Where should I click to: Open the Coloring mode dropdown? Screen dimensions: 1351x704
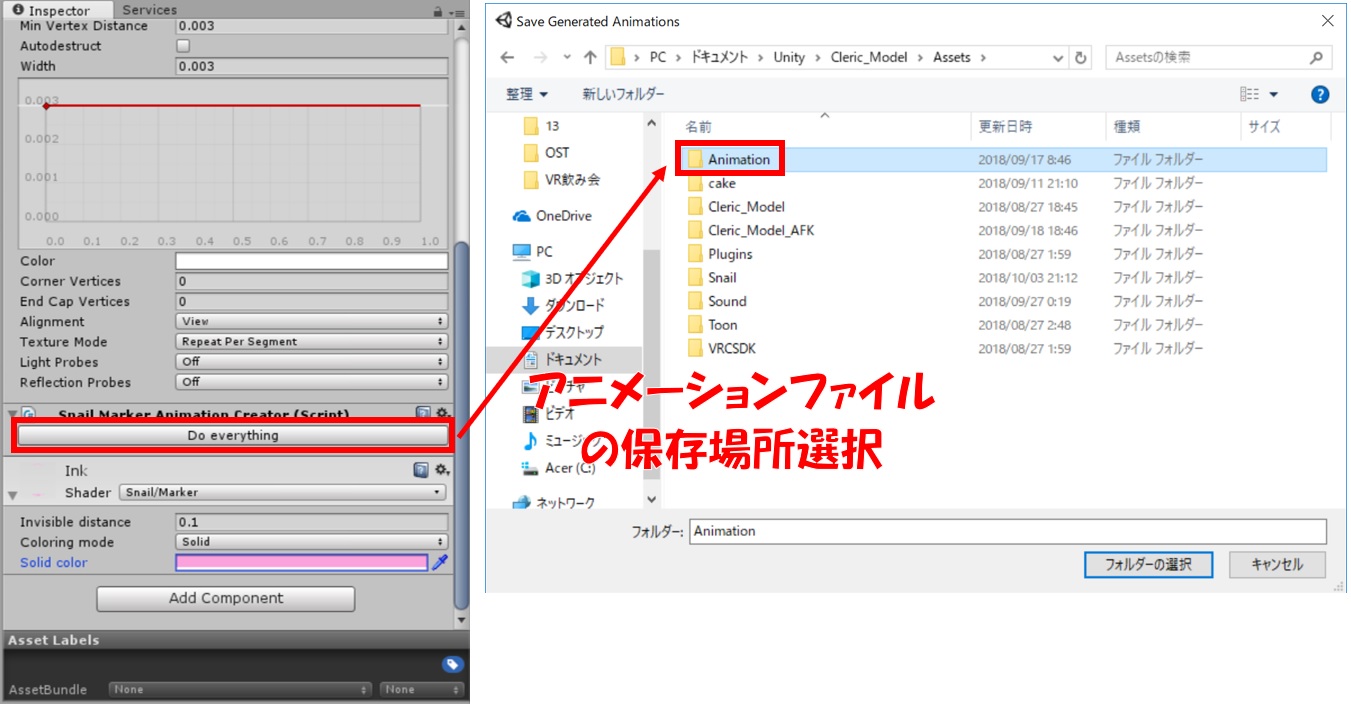click(311, 542)
